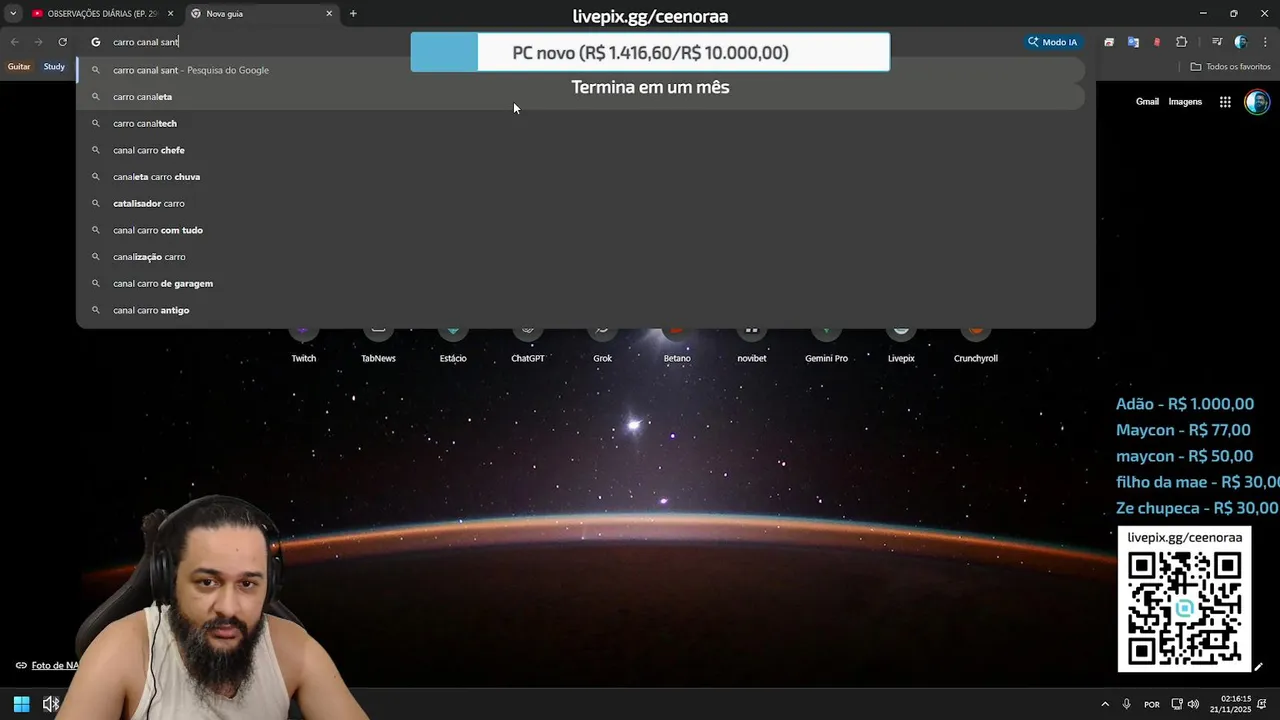Pick the 'canal carro chefe' suggestion
The height and width of the screenshot is (720, 1280).
tap(581, 150)
